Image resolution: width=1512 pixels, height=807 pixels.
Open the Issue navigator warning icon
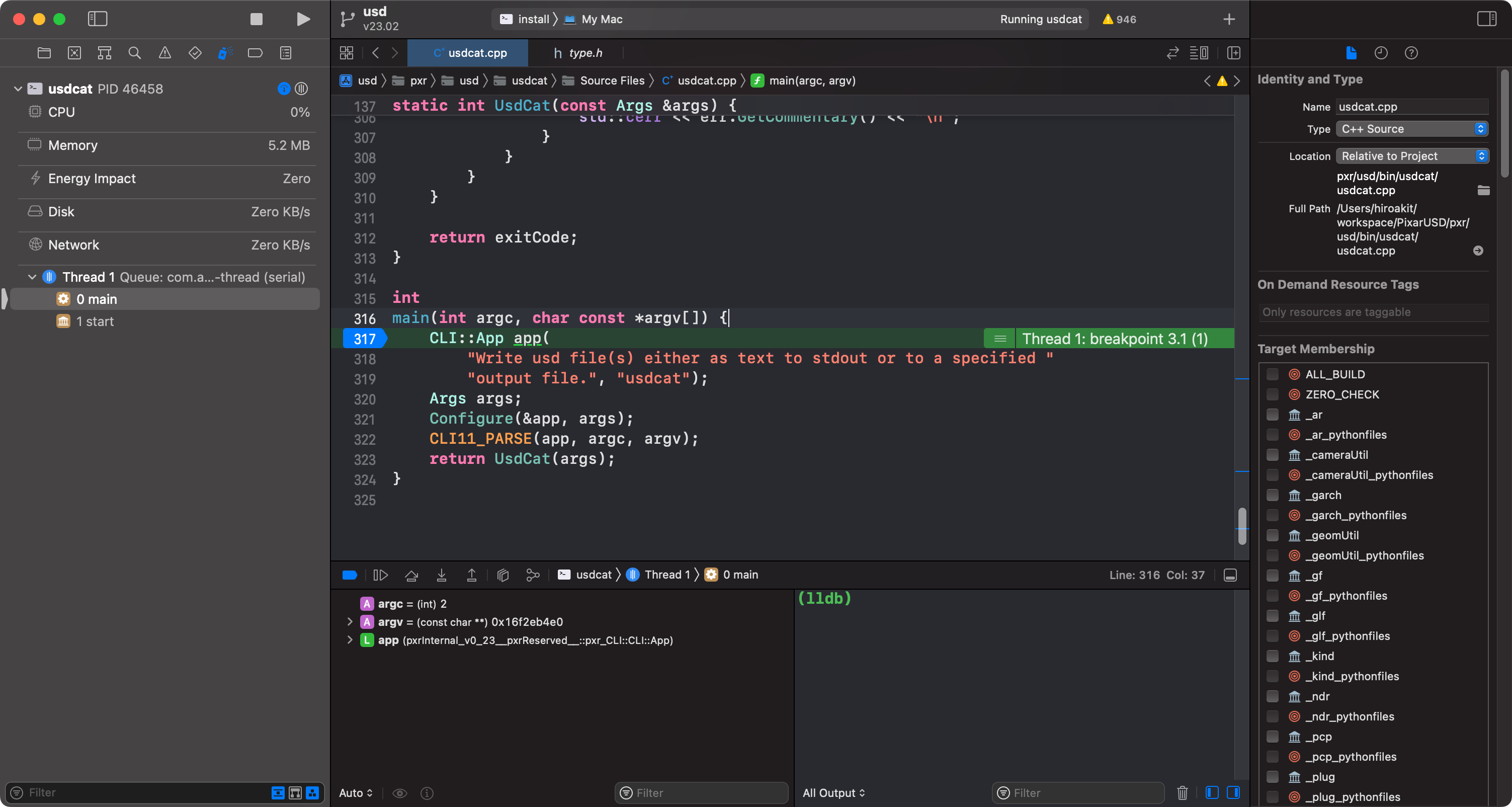click(x=165, y=53)
